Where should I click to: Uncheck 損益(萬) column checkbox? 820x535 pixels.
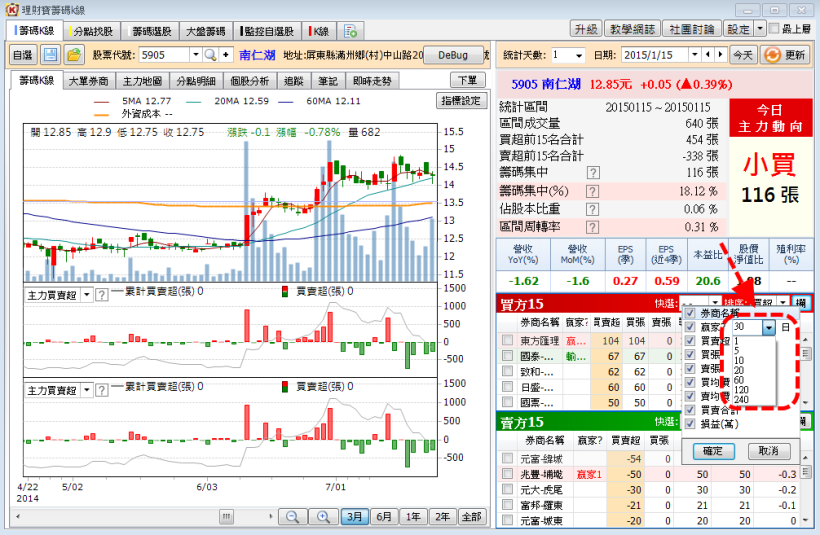pyautogui.click(x=690, y=423)
